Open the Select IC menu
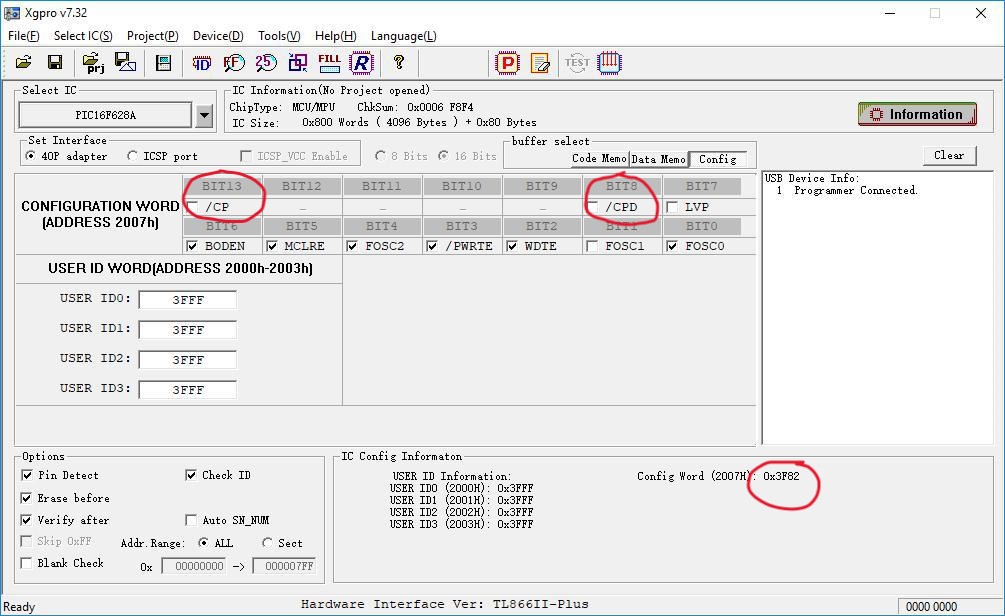Image resolution: width=1005 pixels, height=616 pixels. [x=83, y=36]
